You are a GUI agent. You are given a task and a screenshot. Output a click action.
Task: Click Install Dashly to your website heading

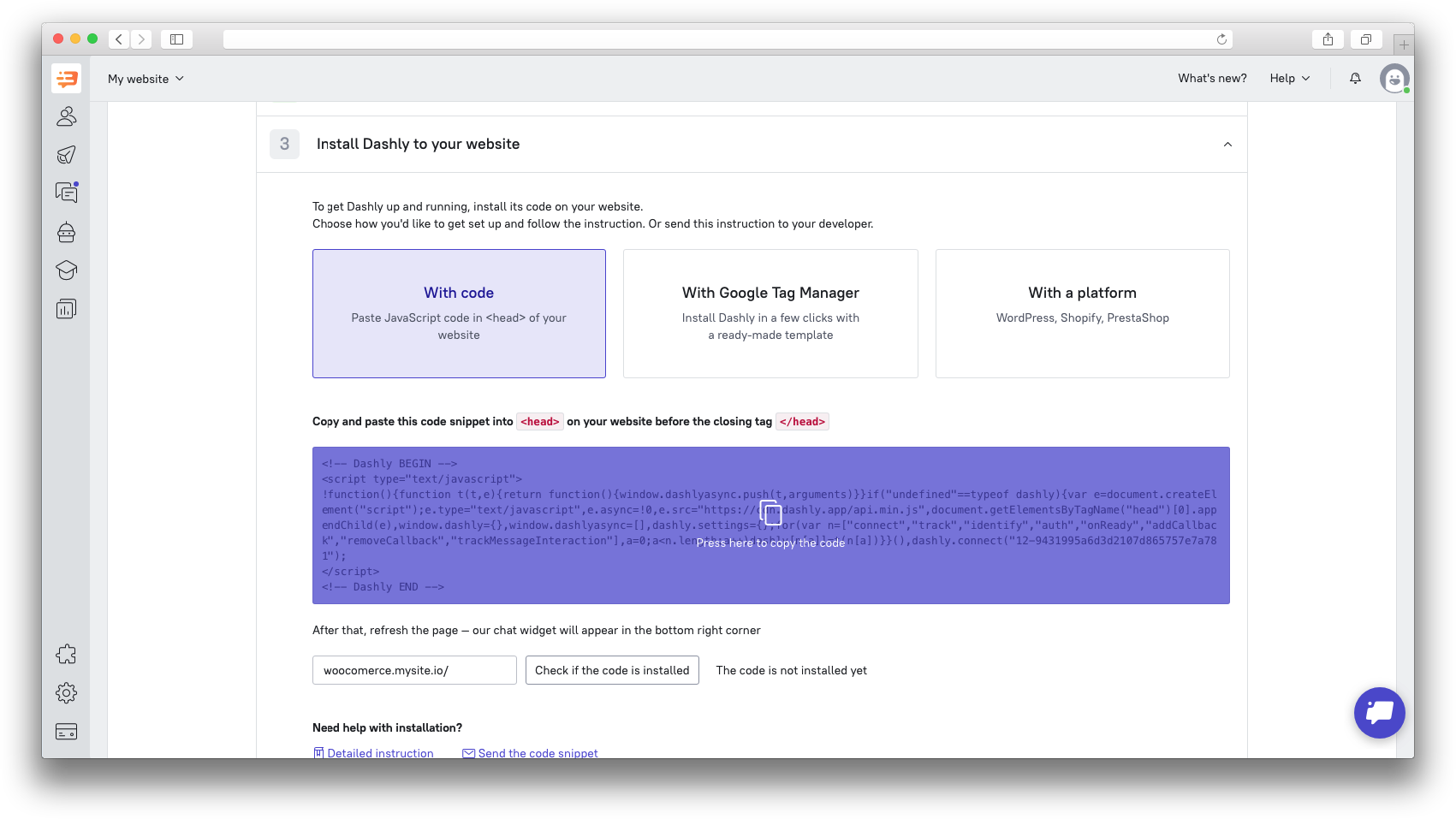[x=418, y=144]
